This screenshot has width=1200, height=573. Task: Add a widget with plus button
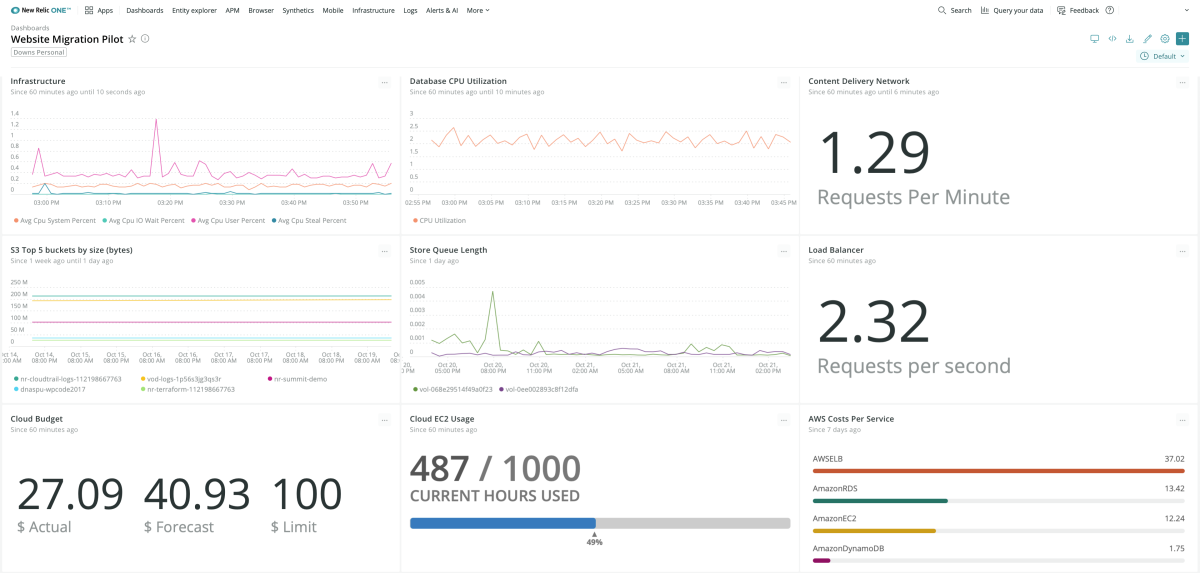click(1182, 39)
